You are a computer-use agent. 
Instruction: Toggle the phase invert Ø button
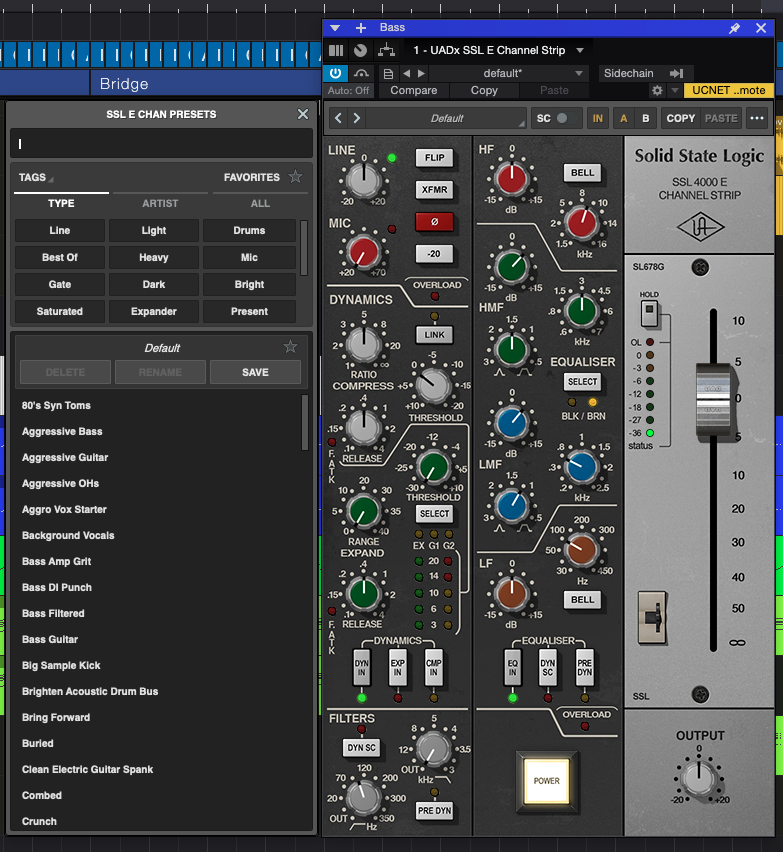(434, 222)
